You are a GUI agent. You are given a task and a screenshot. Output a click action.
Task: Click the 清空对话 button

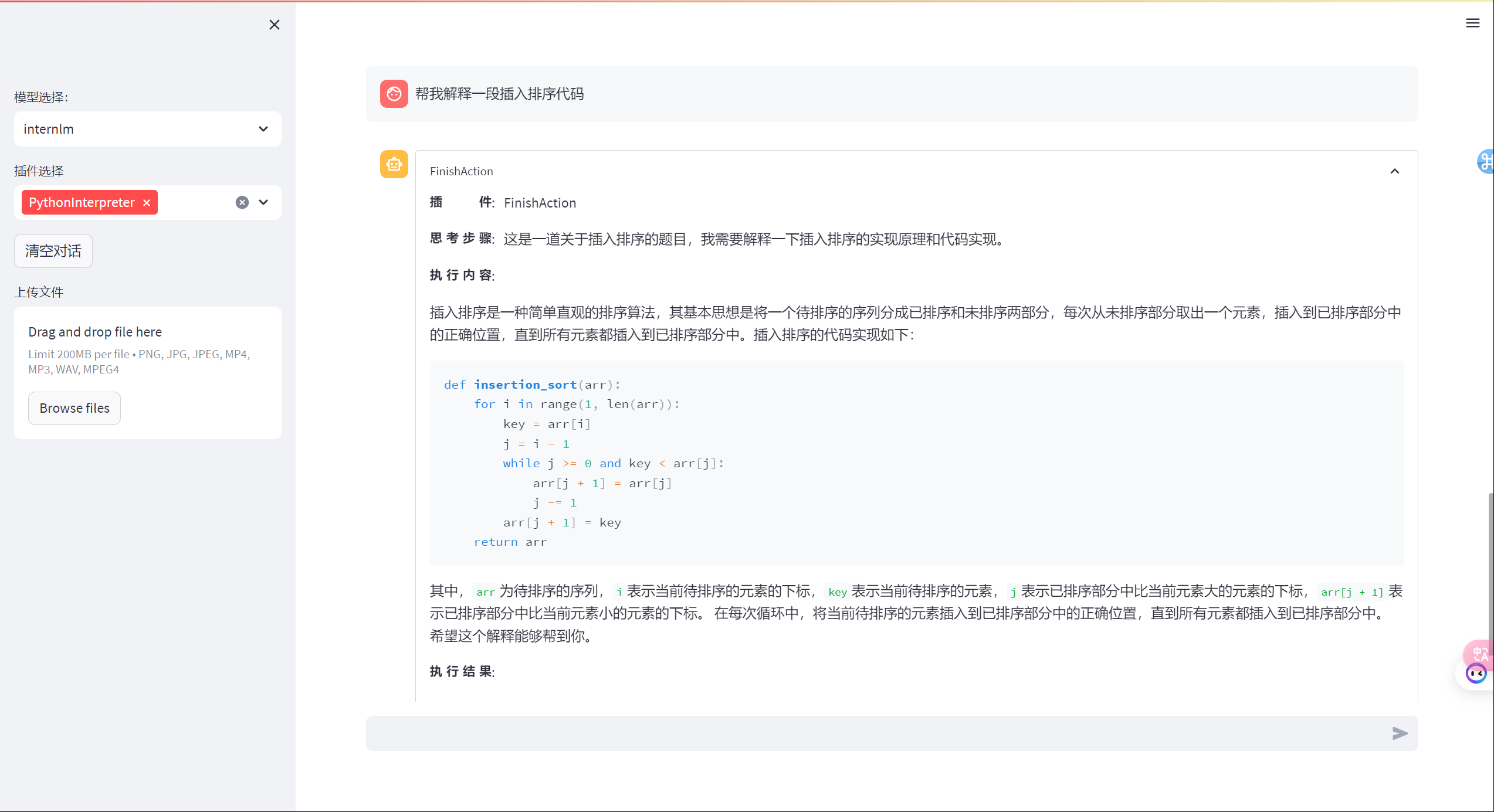click(x=53, y=251)
